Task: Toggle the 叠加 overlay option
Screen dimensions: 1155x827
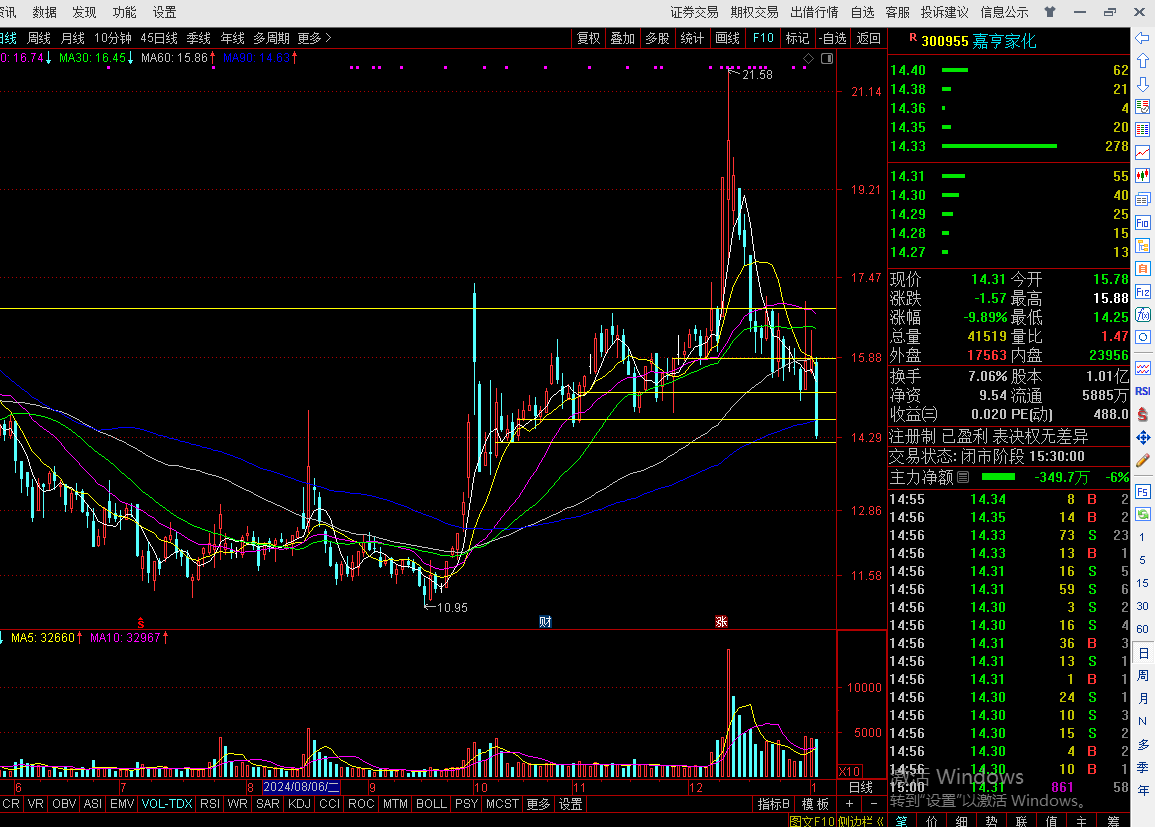Action: 622,38
